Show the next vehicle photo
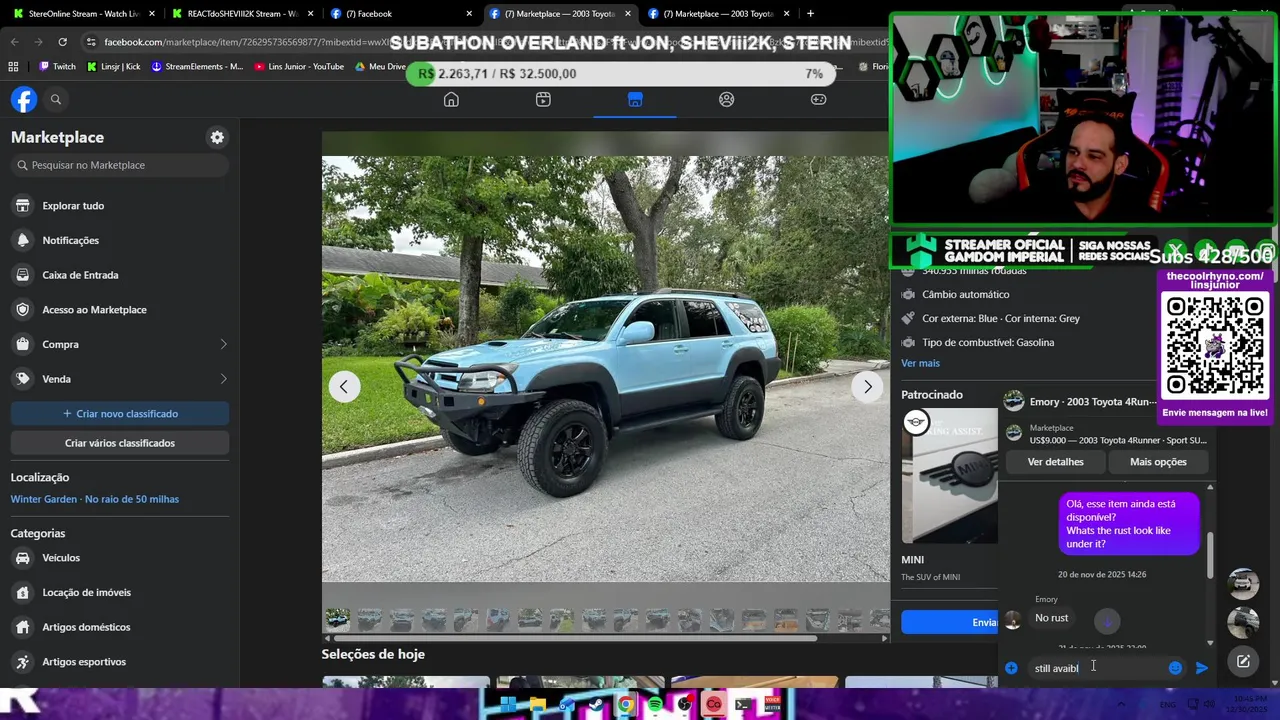1280x720 pixels. pyautogui.click(x=867, y=386)
